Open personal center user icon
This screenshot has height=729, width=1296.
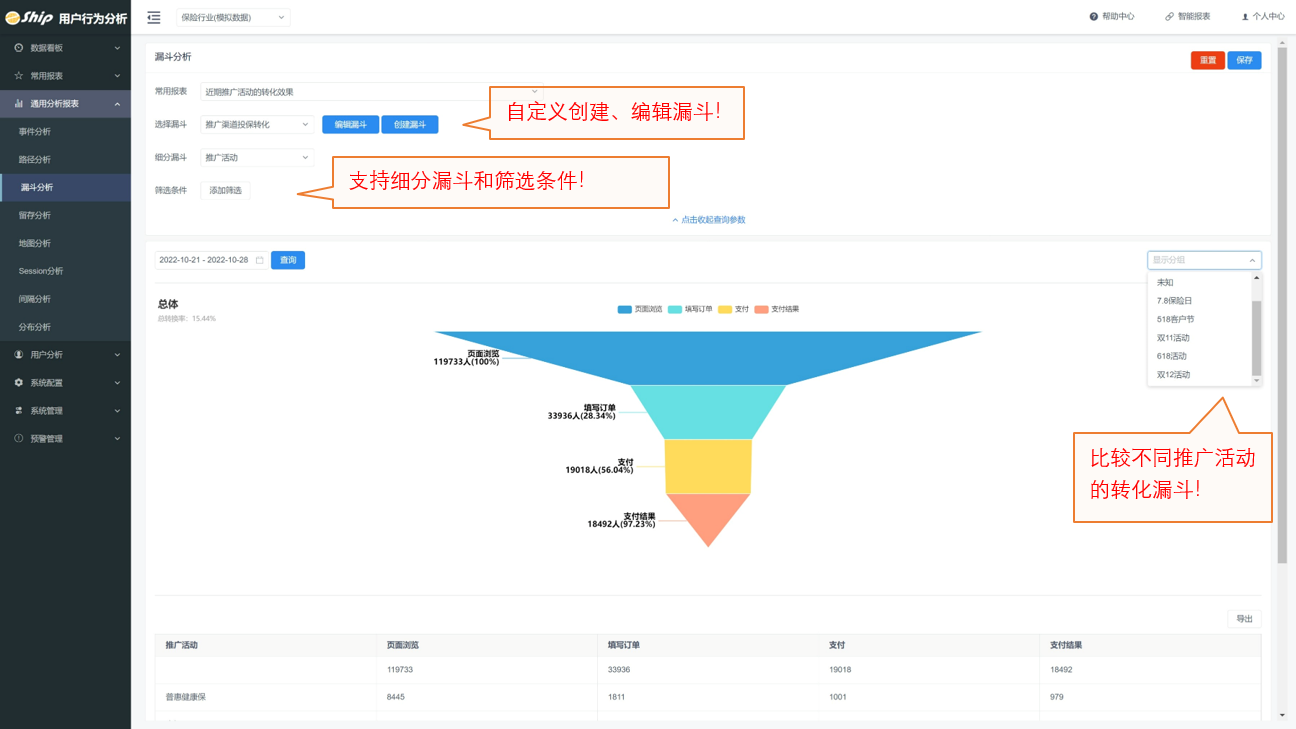click(x=1245, y=17)
